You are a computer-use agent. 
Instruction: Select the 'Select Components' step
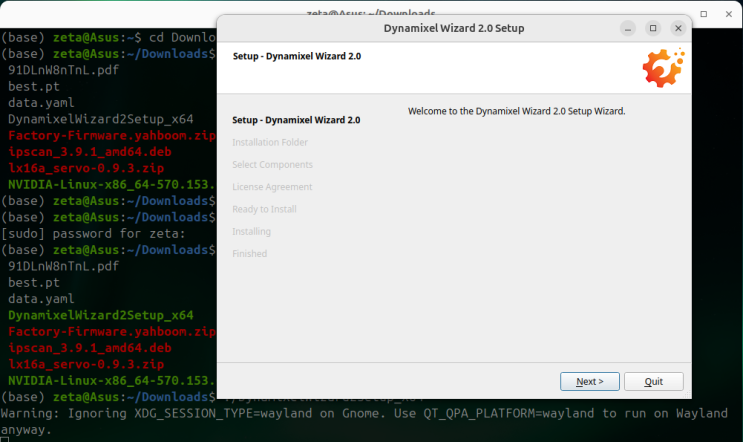tap(272, 164)
